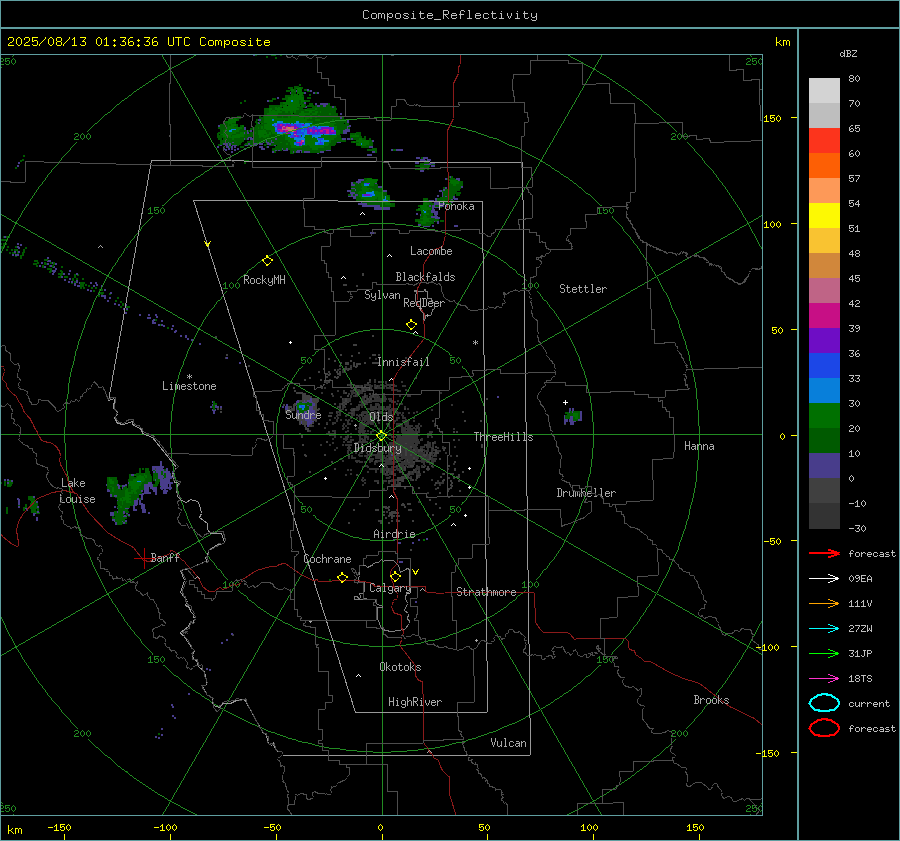Click the 30 dBZ light blue swatch
Screen dimensions: 900x841
point(824,390)
